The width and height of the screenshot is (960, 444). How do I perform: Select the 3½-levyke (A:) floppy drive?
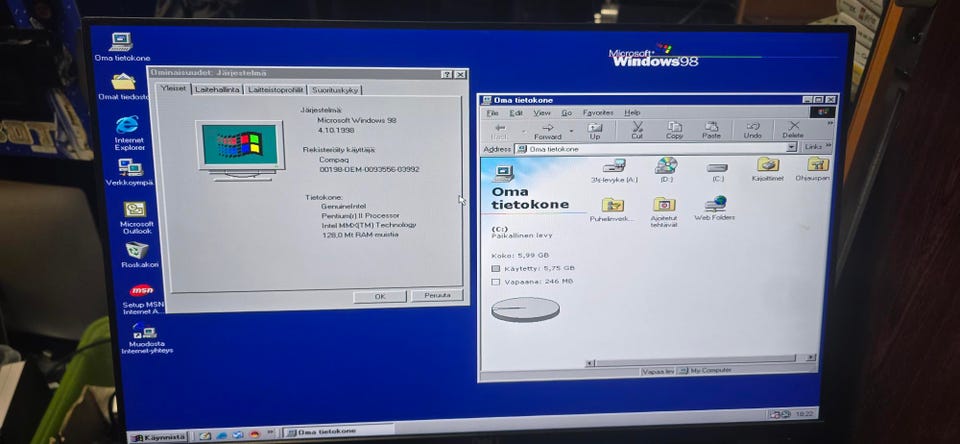click(x=613, y=170)
